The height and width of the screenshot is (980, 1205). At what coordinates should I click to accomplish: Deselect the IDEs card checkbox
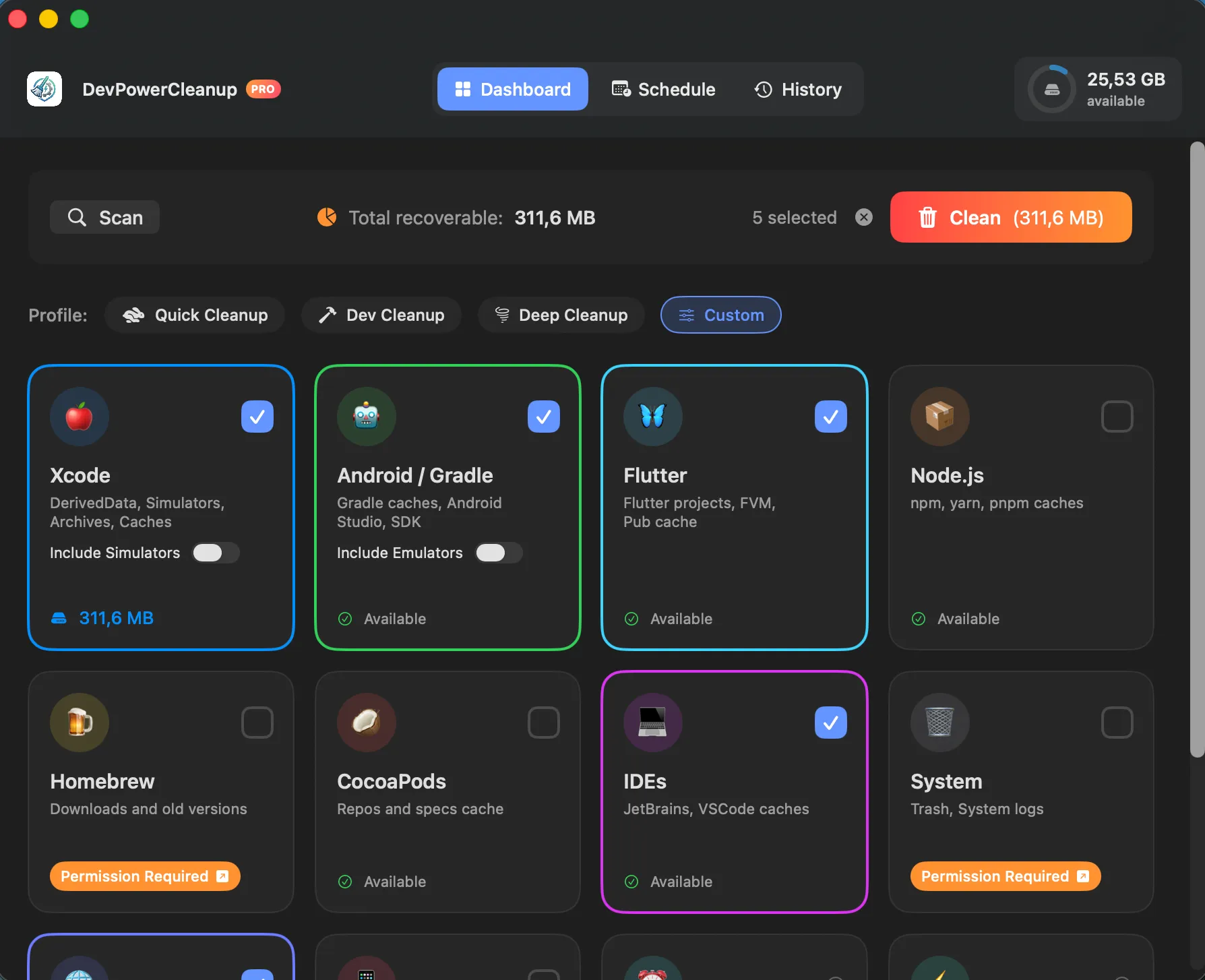830,723
